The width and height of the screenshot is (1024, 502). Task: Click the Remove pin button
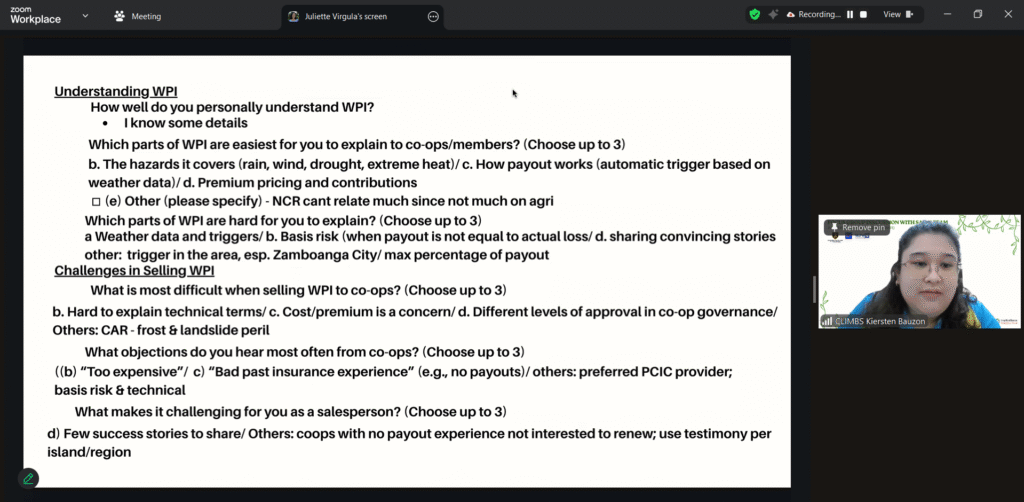click(x=856, y=228)
